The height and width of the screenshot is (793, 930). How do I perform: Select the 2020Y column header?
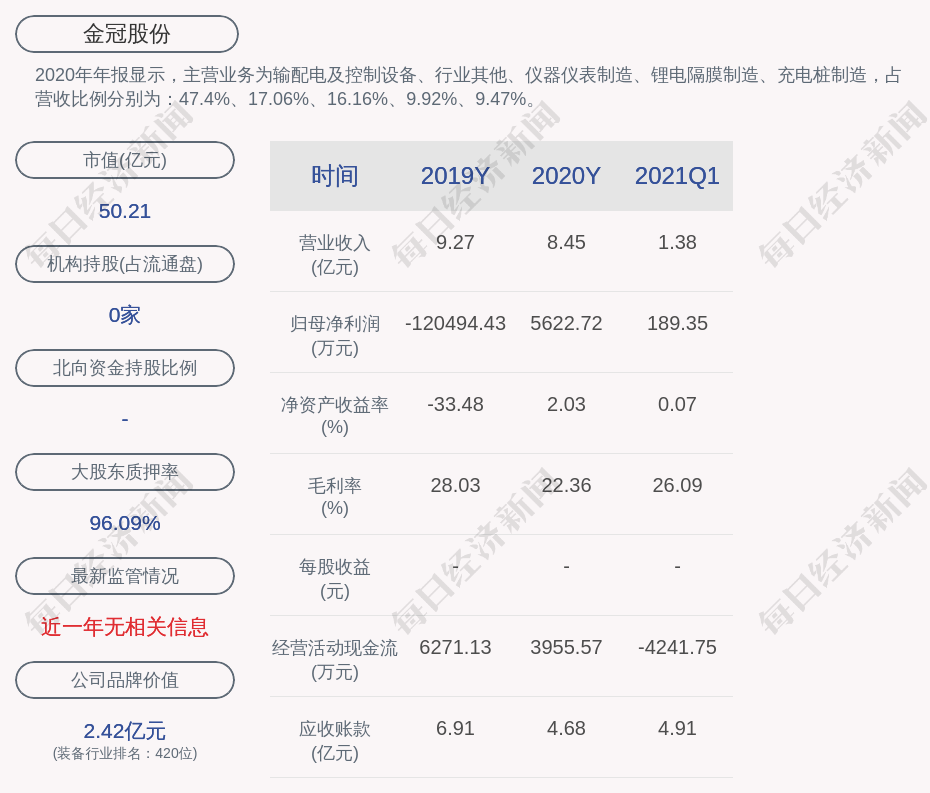[566, 176]
